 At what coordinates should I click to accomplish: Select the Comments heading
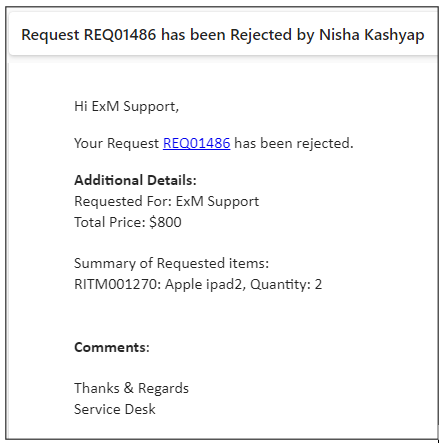click(x=112, y=347)
